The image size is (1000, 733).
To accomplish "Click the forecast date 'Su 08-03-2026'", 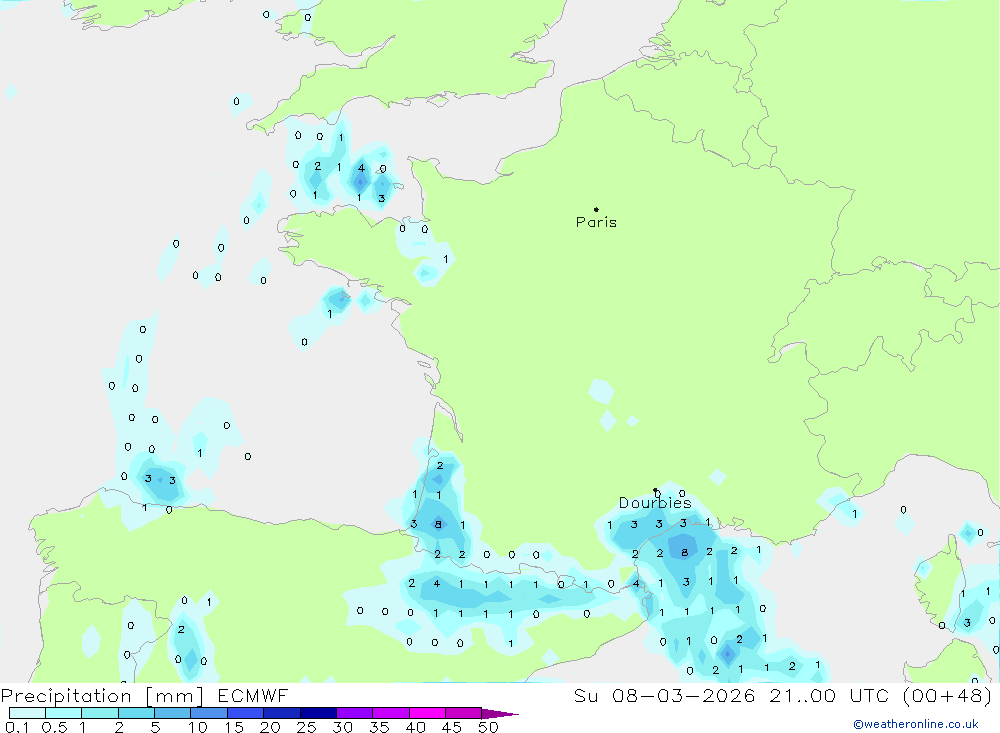I will point(665,695).
